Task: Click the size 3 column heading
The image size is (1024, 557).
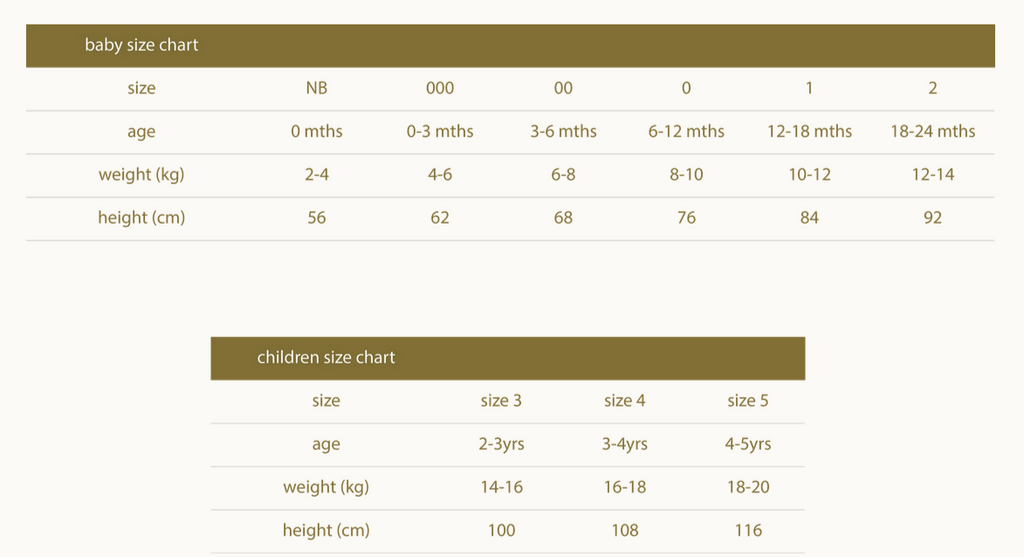Action: point(501,400)
